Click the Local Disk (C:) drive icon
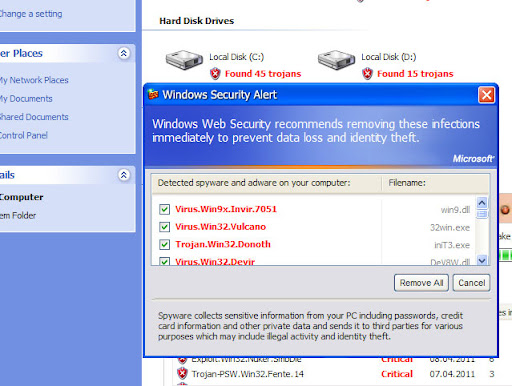The image size is (512, 386). tap(184, 60)
